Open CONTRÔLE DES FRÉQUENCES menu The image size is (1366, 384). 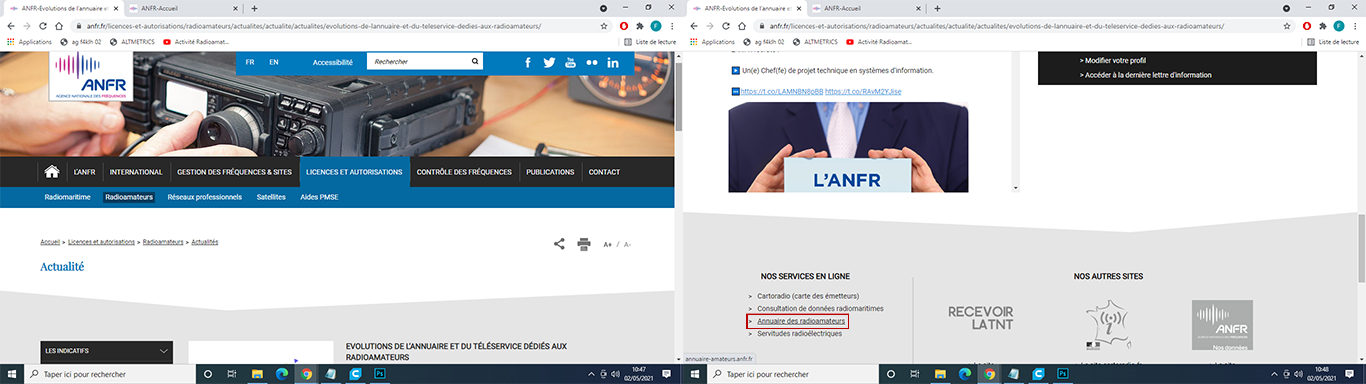pyautogui.click(x=464, y=172)
